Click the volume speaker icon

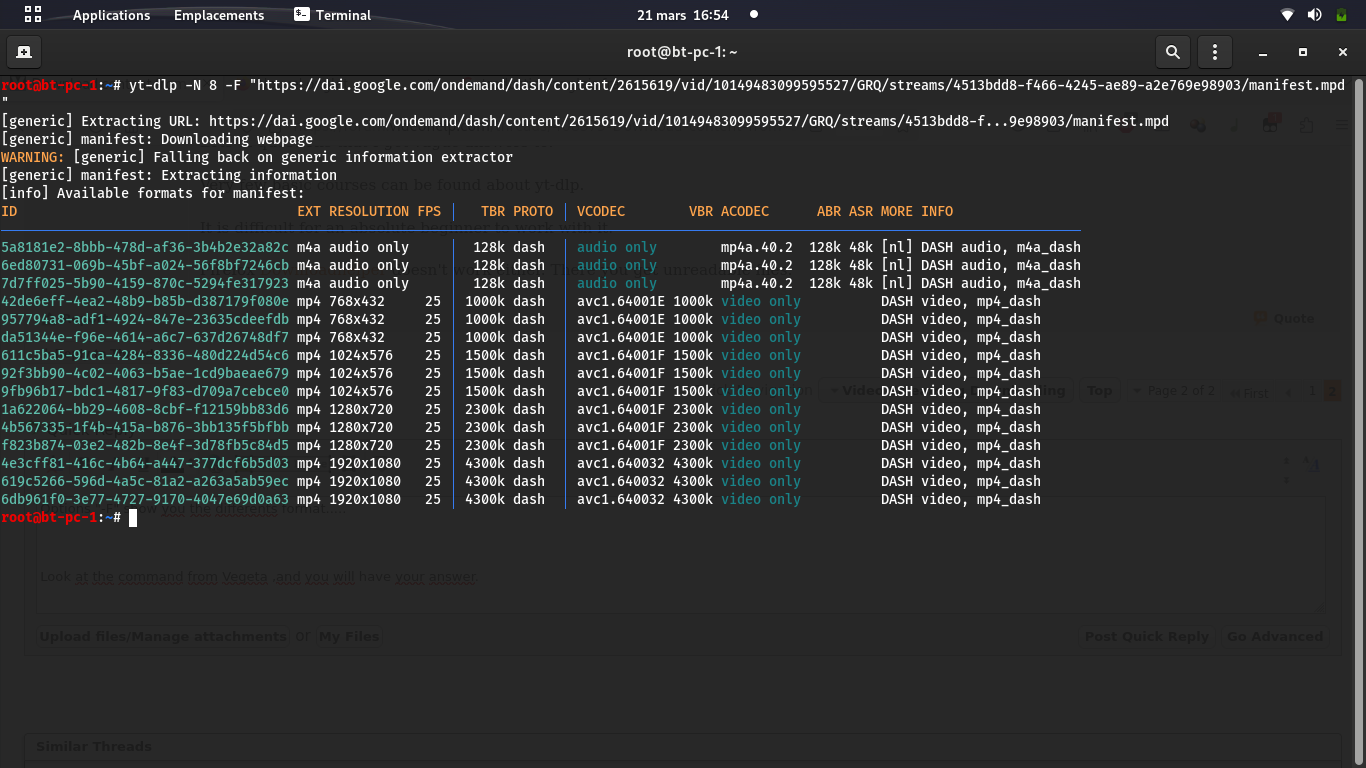click(x=1314, y=15)
